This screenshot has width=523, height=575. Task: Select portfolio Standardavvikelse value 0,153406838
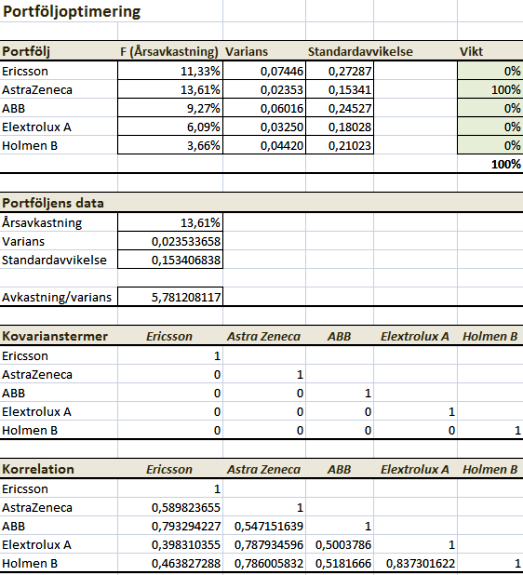coord(170,260)
